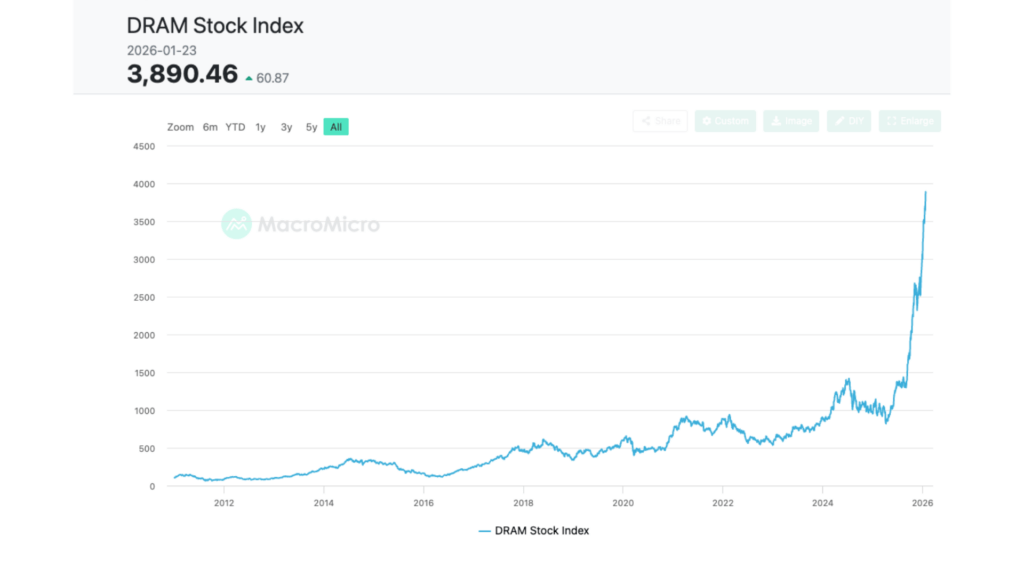Click the download icon in Image button
Image resolution: width=1024 pixels, height=576 pixels.
775,121
